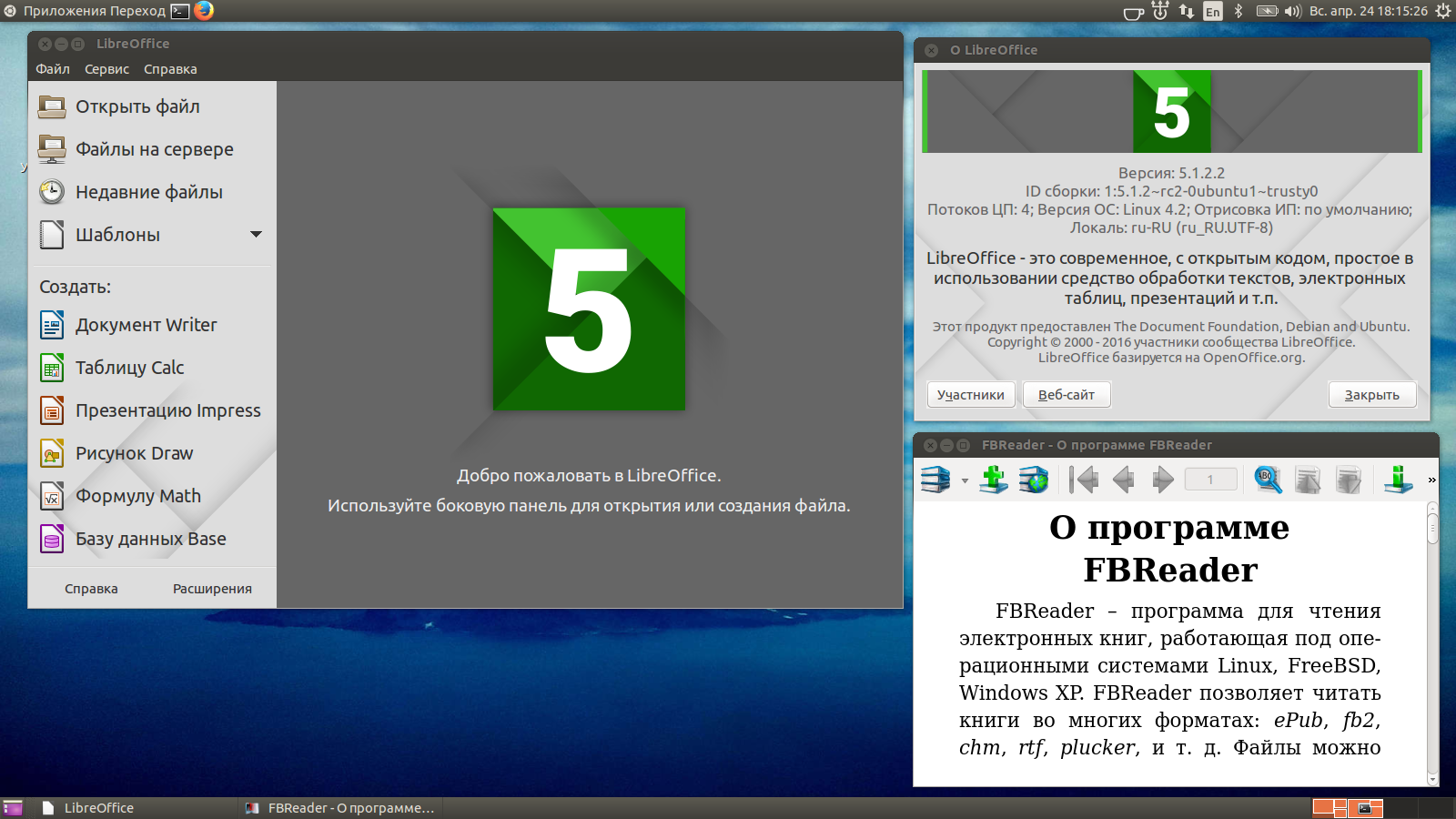Open the Bluetooth indicator in system tray
This screenshot has height=819, width=1456.
tap(1239, 11)
